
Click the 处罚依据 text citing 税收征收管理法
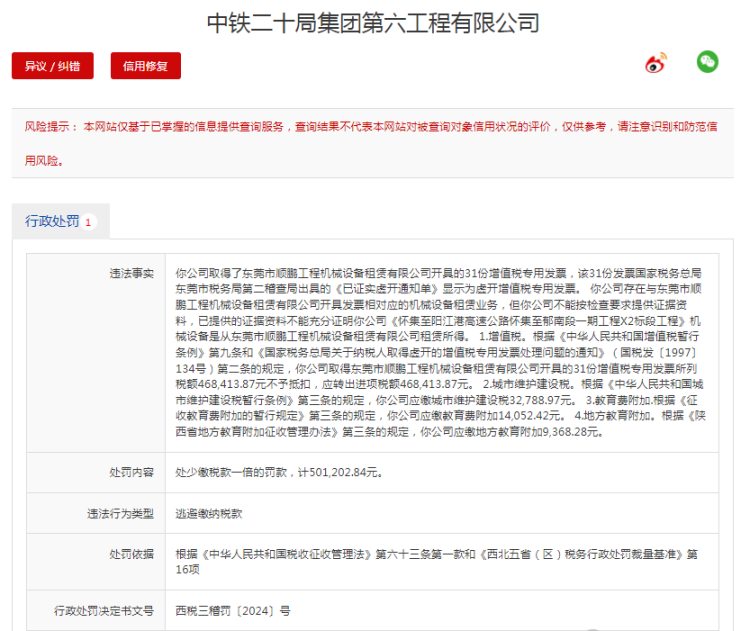(x=437, y=562)
